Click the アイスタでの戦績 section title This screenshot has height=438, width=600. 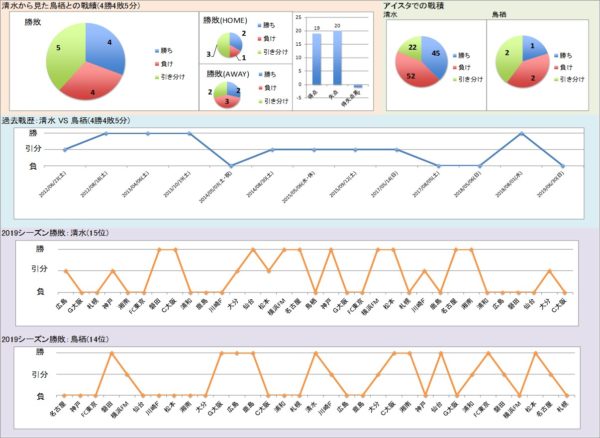point(418,6)
